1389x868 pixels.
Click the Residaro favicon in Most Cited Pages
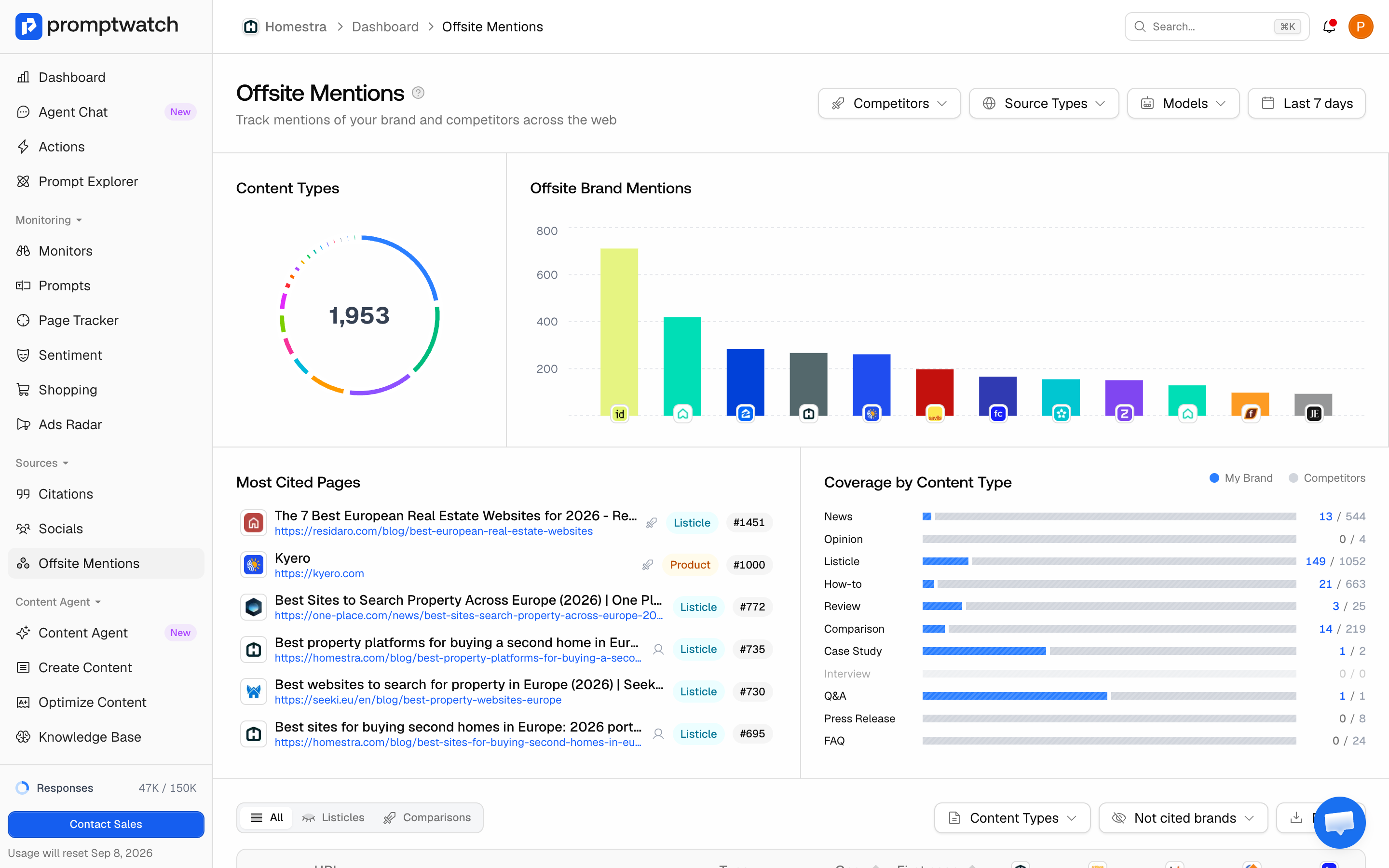254,522
